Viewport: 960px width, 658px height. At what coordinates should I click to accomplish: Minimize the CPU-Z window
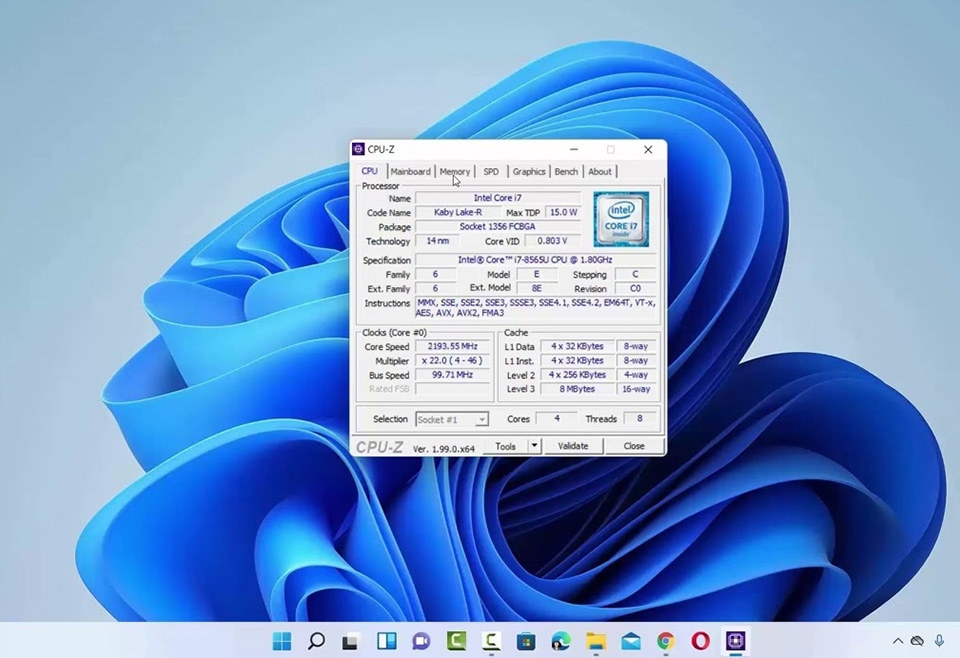click(574, 149)
